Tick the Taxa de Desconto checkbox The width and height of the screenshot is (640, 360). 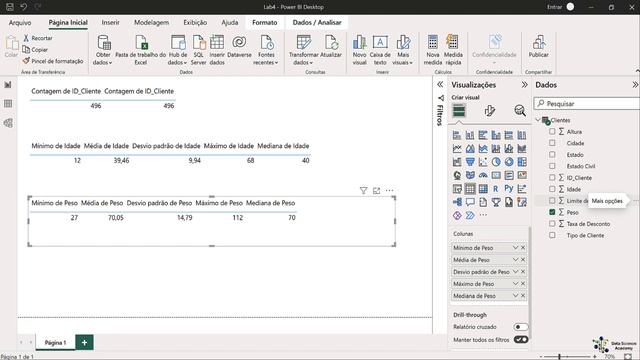coord(552,224)
